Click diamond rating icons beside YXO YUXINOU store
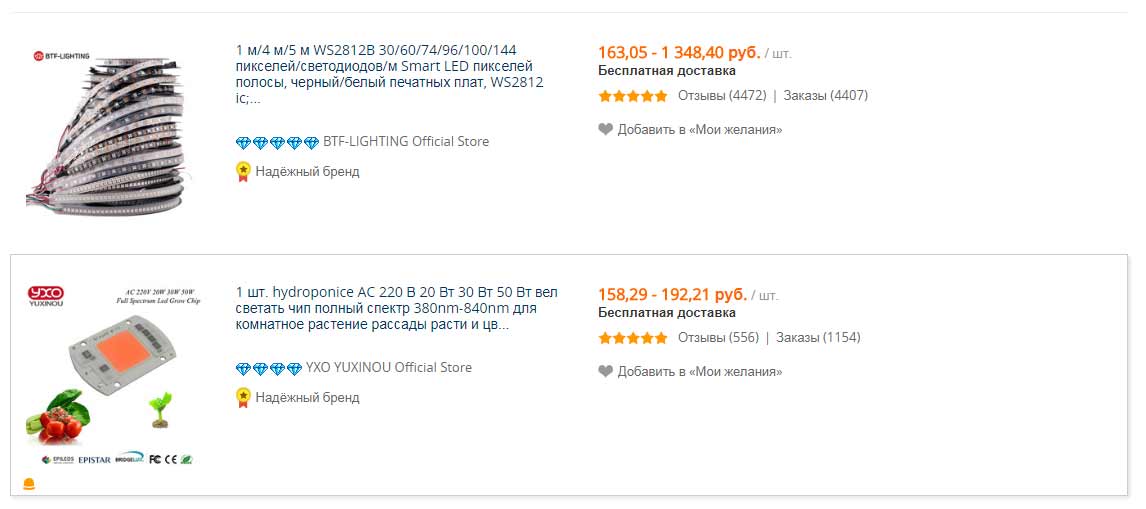1146x509 pixels. pyautogui.click(x=269, y=369)
